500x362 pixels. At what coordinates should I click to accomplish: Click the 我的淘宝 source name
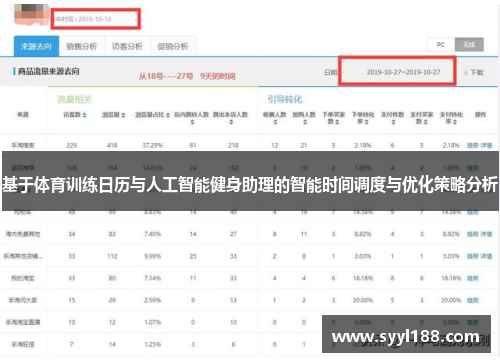[x=23, y=278]
